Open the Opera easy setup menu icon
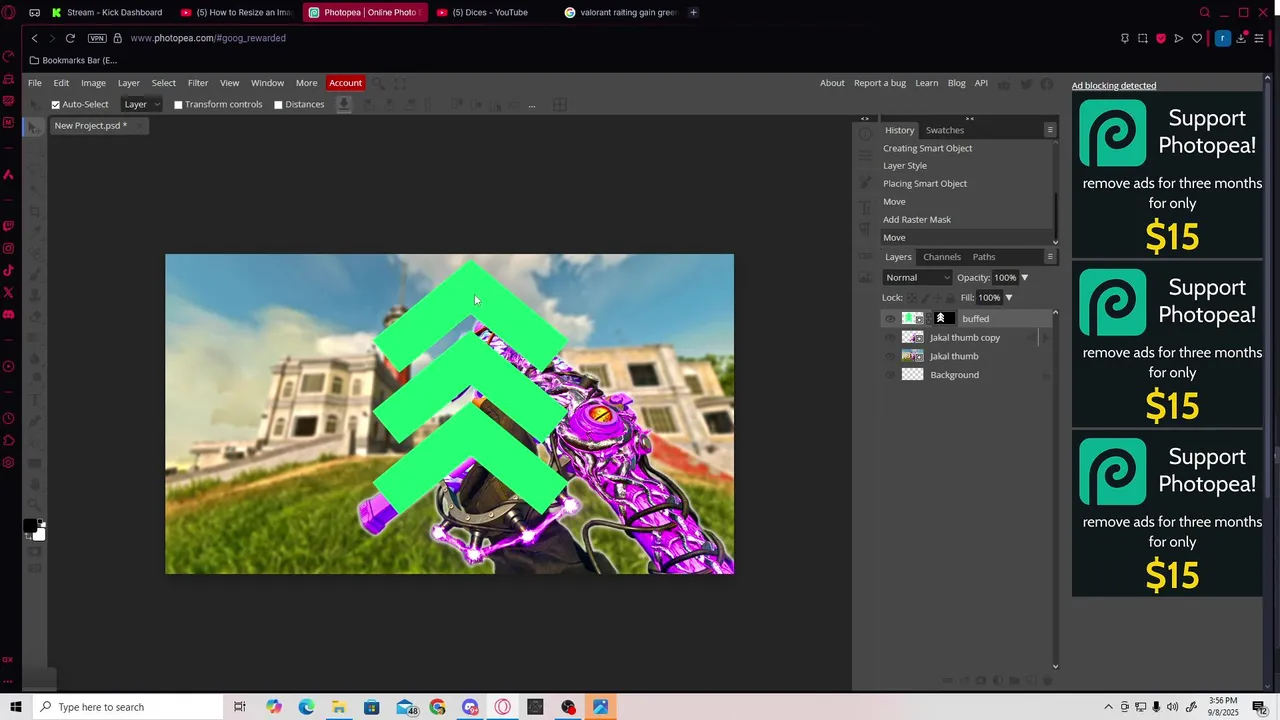The image size is (1280, 720). tap(1259, 38)
